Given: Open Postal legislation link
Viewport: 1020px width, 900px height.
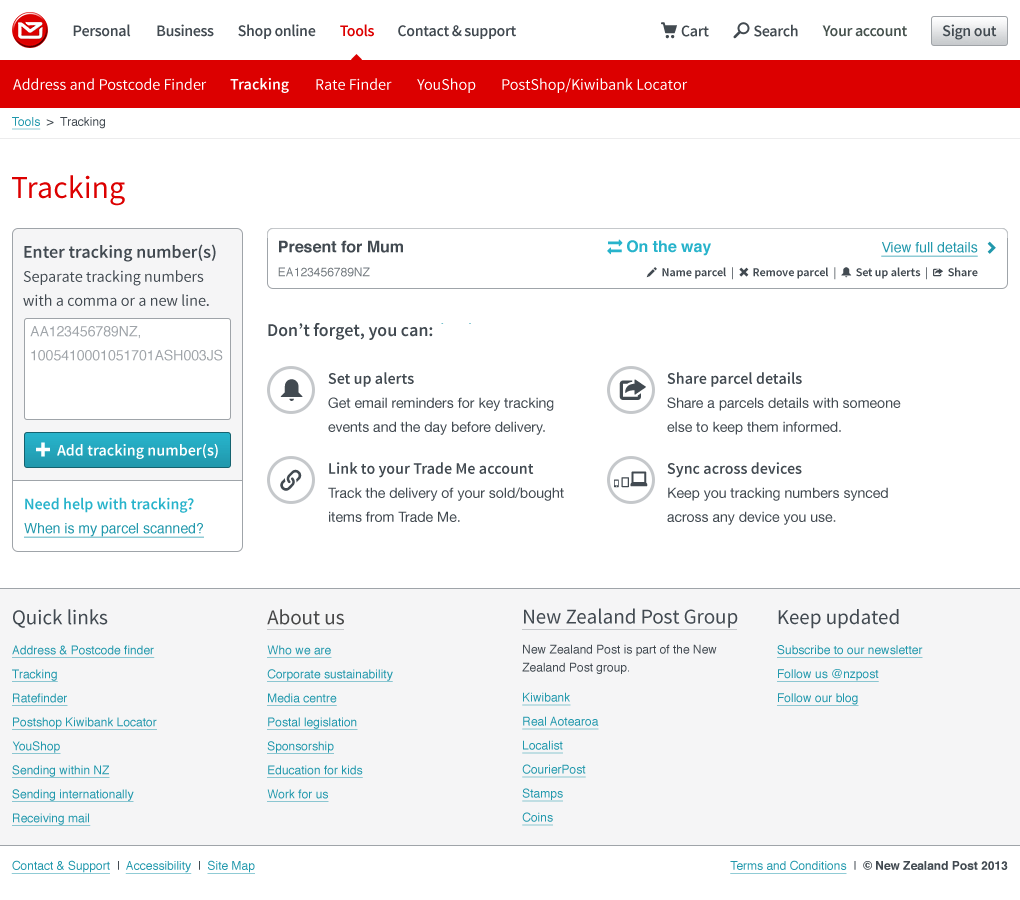Looking at the screenshot, I should [x=312, y=722].
